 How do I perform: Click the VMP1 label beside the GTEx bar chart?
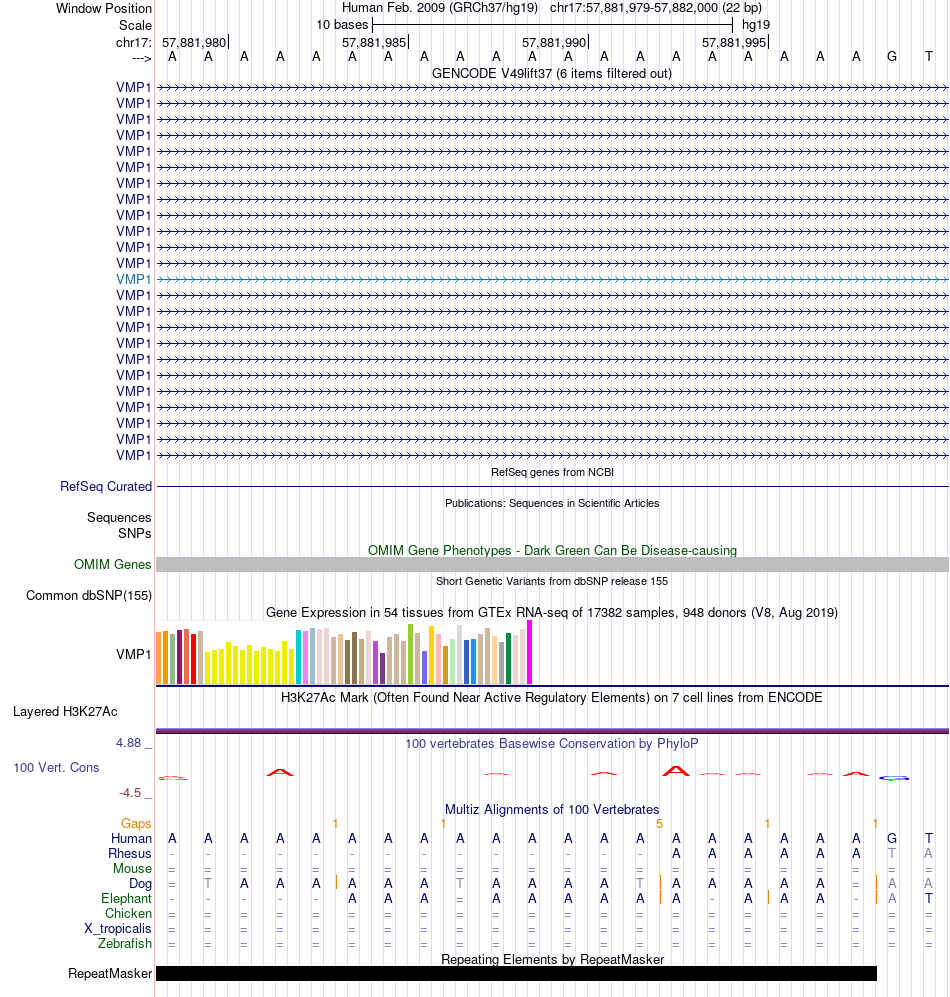pos(134,654)
